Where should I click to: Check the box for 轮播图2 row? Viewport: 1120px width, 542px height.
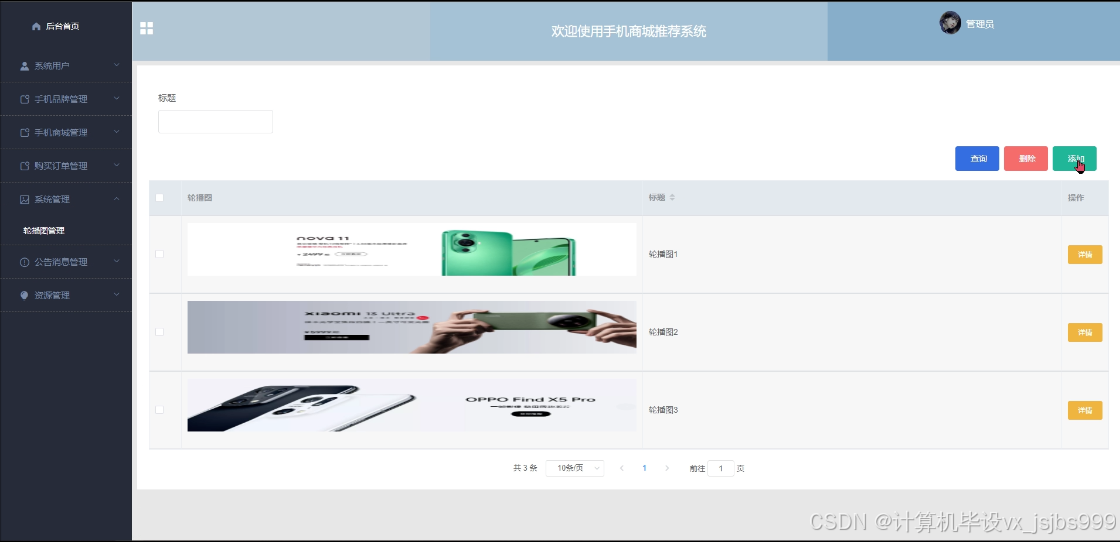[159, 332]
